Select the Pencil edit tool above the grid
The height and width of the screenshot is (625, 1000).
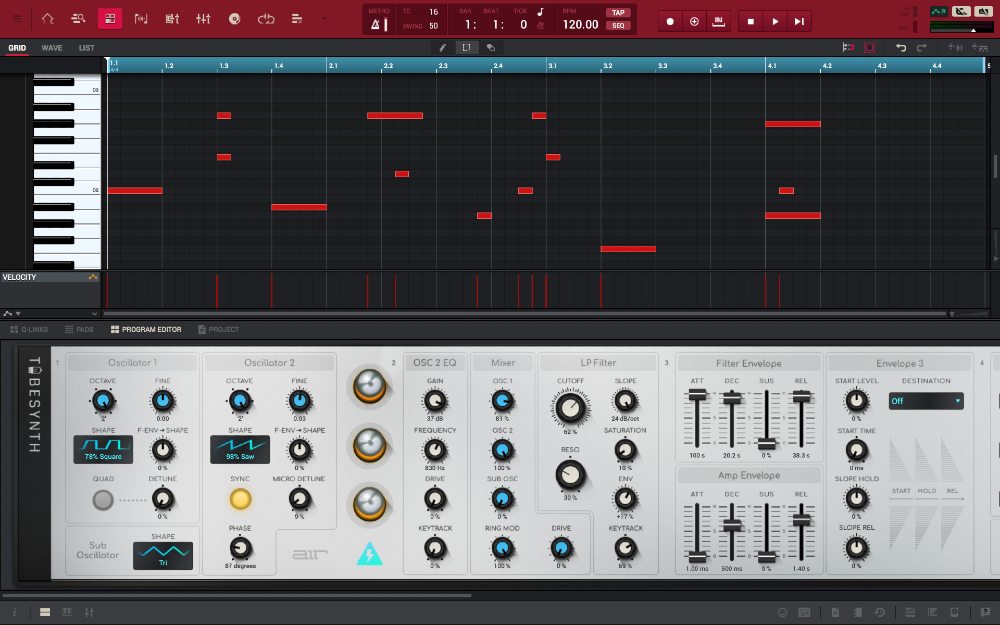click(x=443, y=47)
